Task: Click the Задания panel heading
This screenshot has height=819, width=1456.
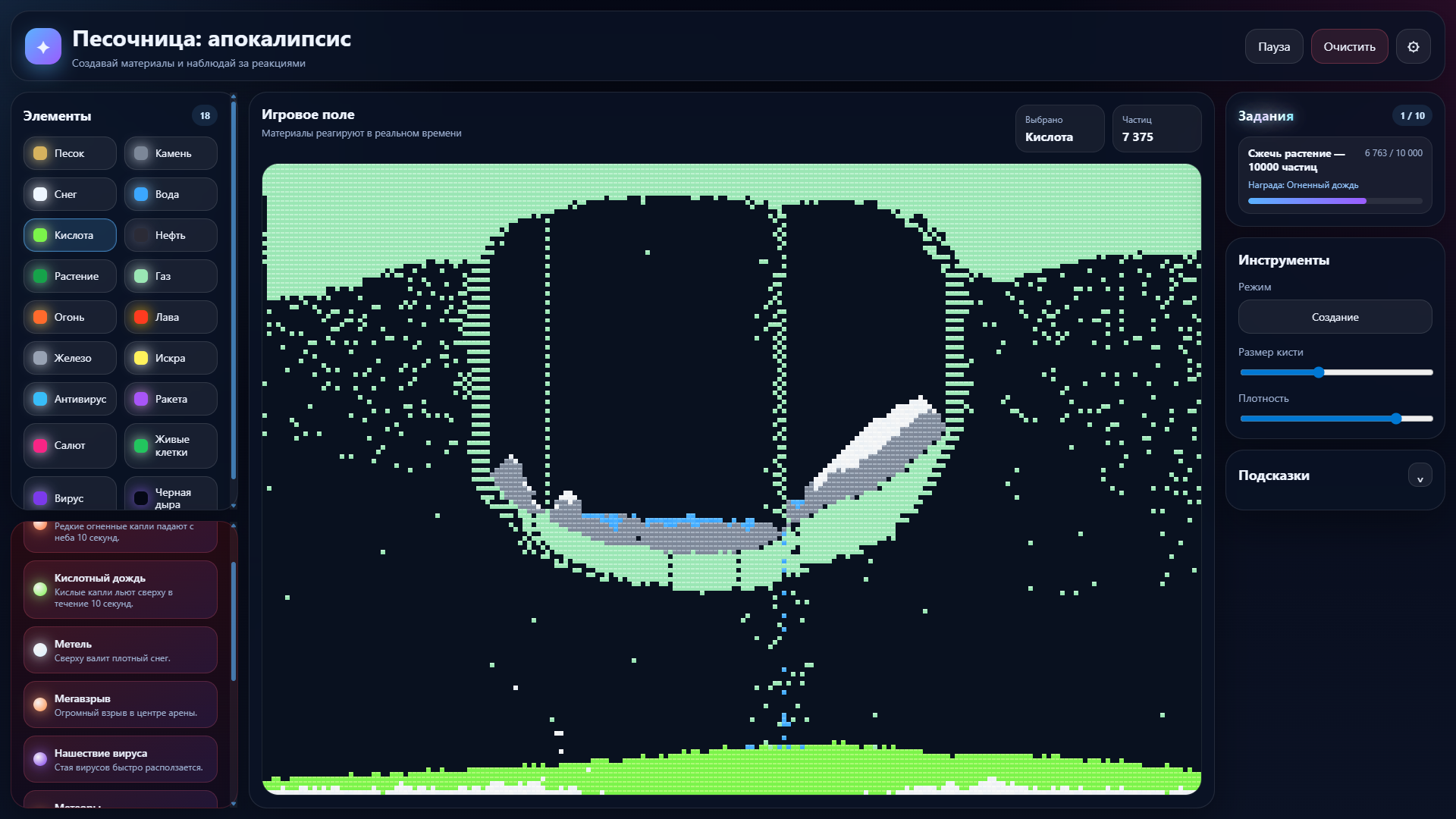Action: click(x=1266, y=116)
